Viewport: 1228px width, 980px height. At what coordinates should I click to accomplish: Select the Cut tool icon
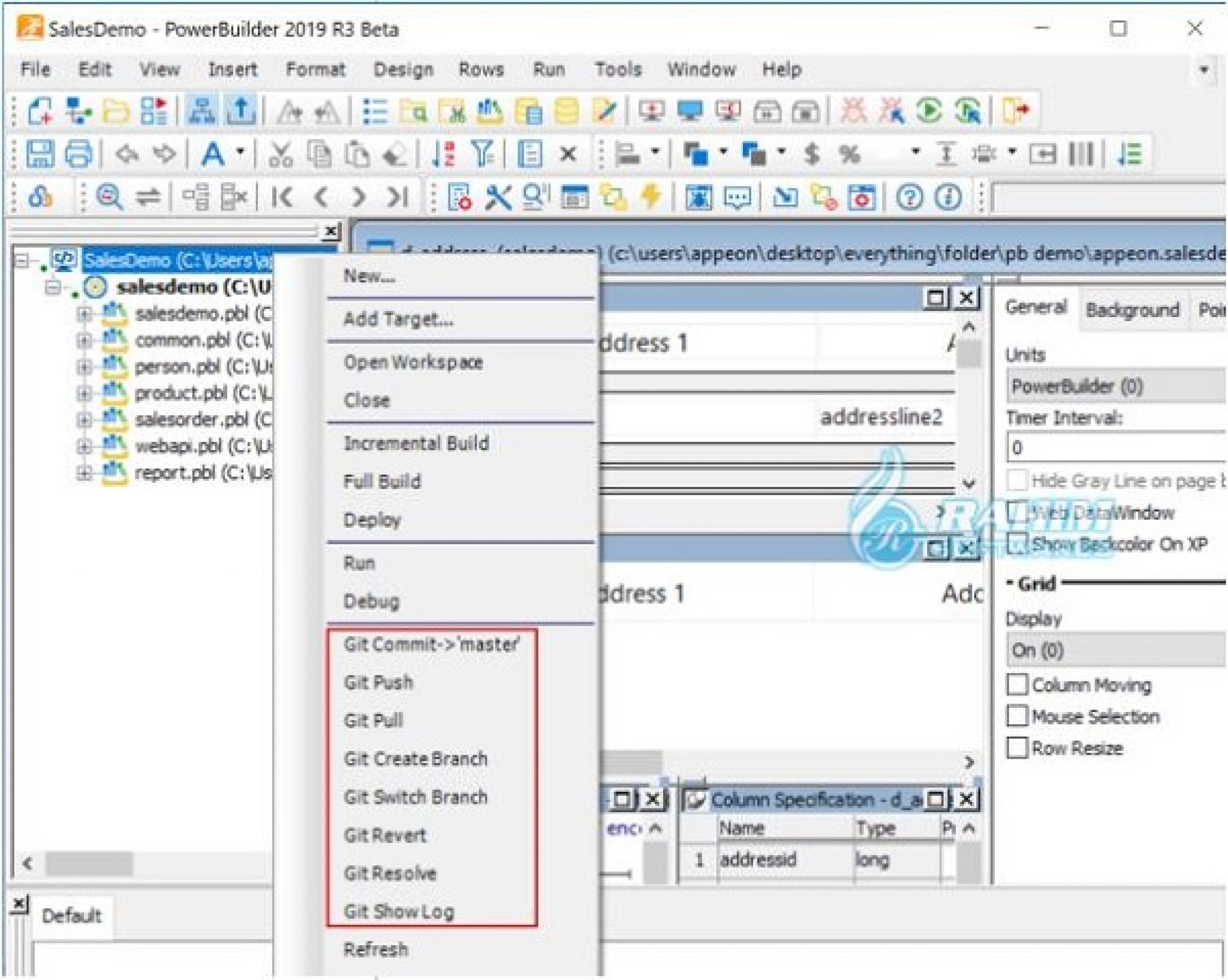click(x=280, y=154)
